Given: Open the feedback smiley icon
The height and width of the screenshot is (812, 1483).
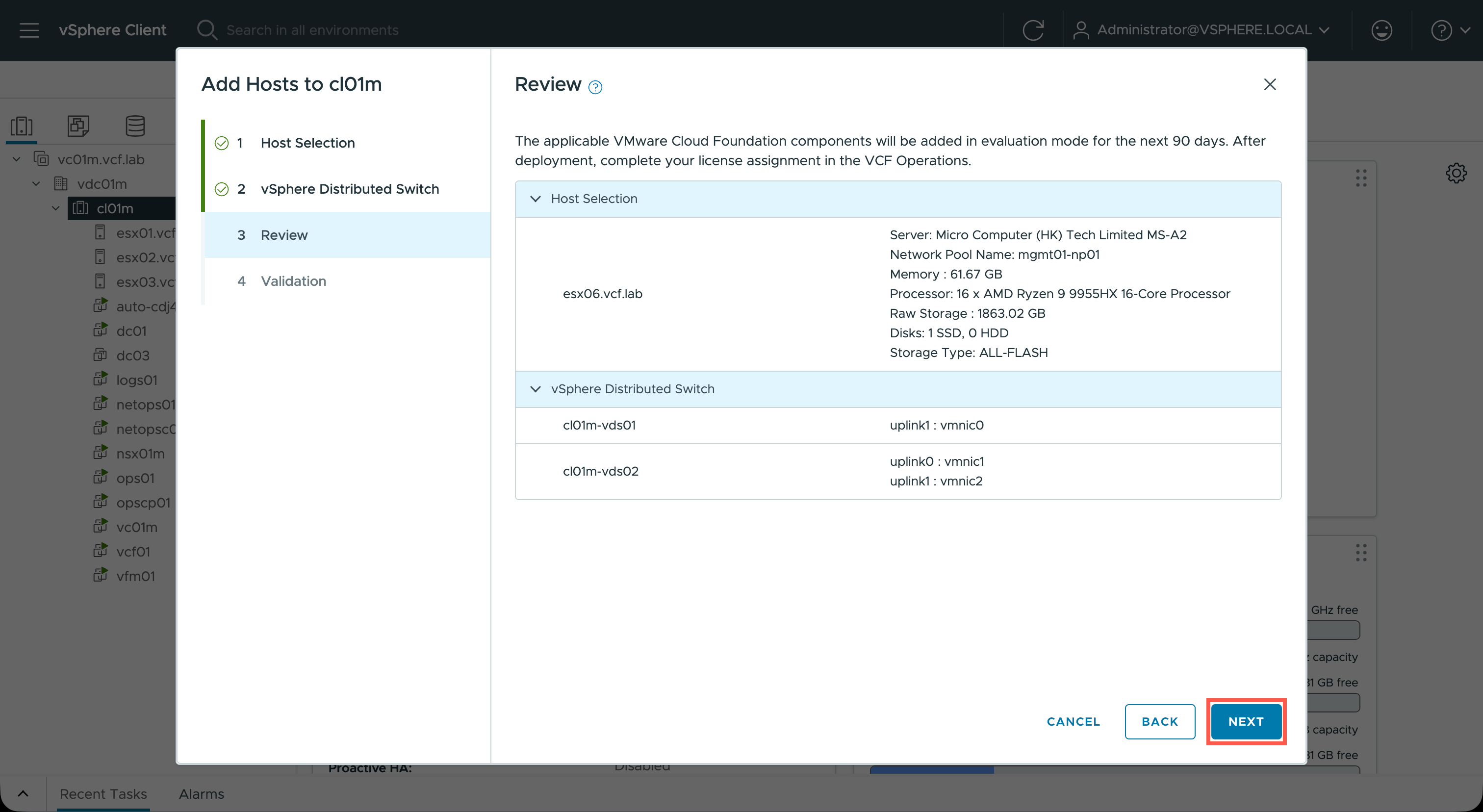Looking at the screenshot, I should point(1381,30).
